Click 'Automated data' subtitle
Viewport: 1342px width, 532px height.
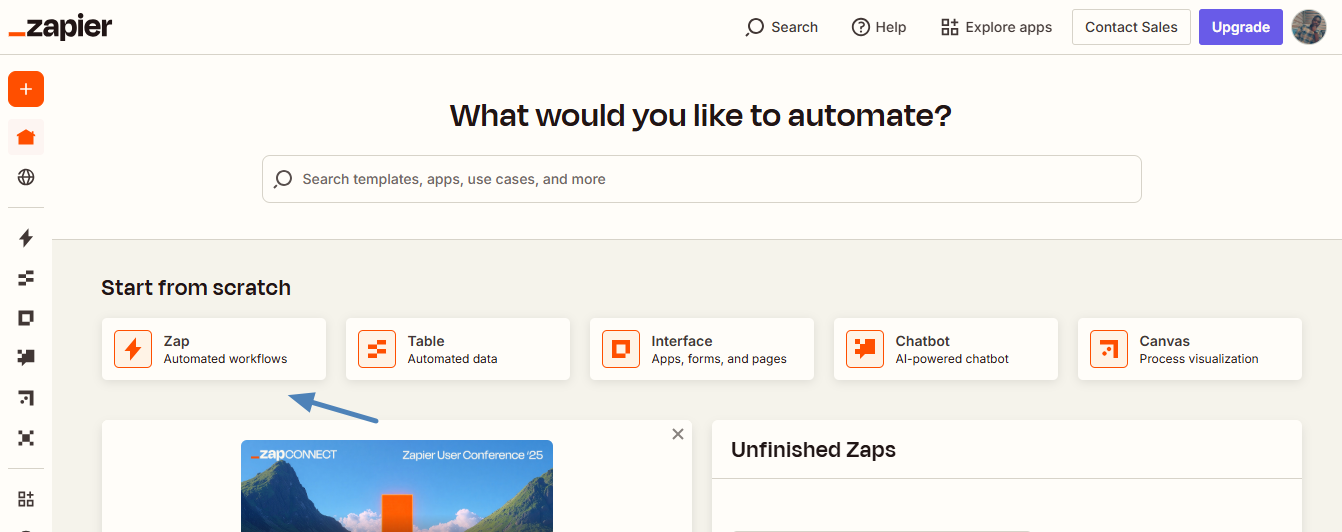coord(452,359)
